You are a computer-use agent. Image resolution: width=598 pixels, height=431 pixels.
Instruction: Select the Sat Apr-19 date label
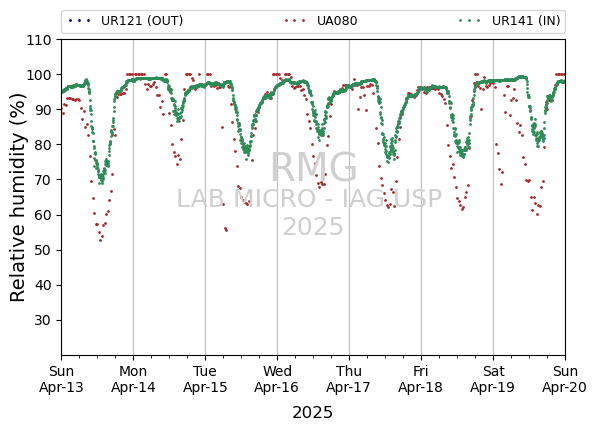(493, 379)
